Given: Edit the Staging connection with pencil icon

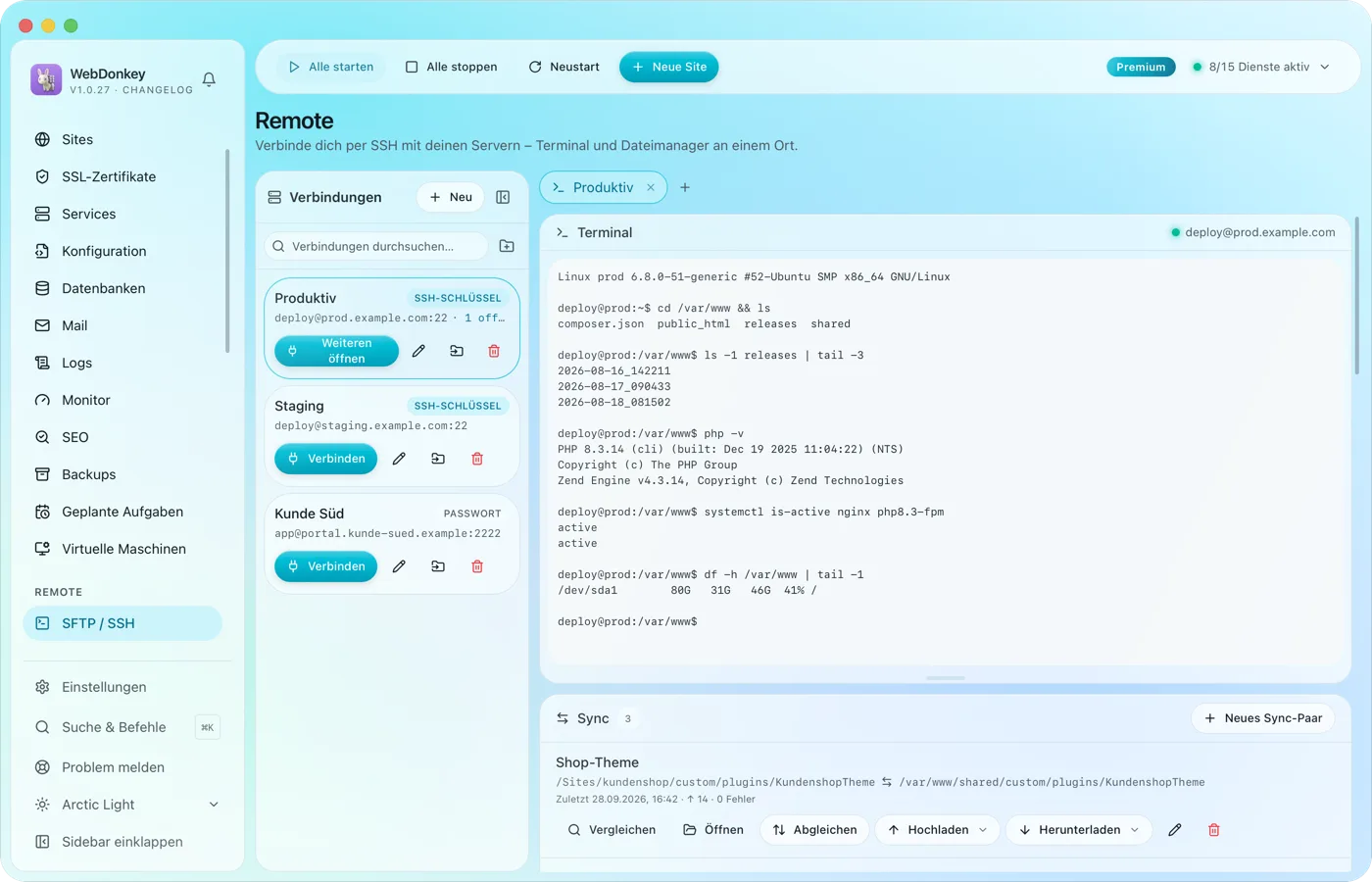Looking at the screenshot, I should (x=399, y=459).
